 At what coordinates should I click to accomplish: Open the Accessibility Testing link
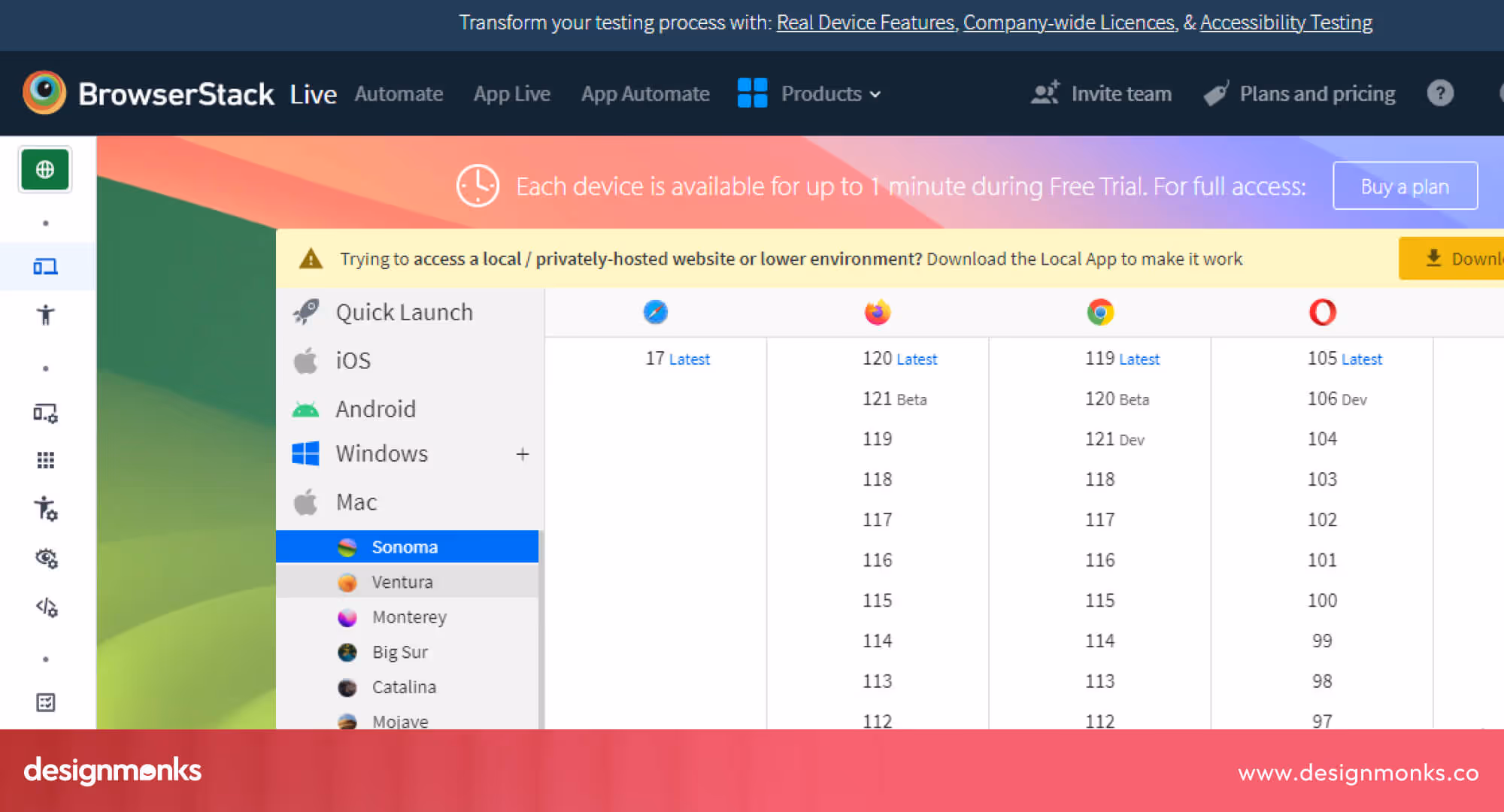pyautogui.click(x=1286, y=23)
